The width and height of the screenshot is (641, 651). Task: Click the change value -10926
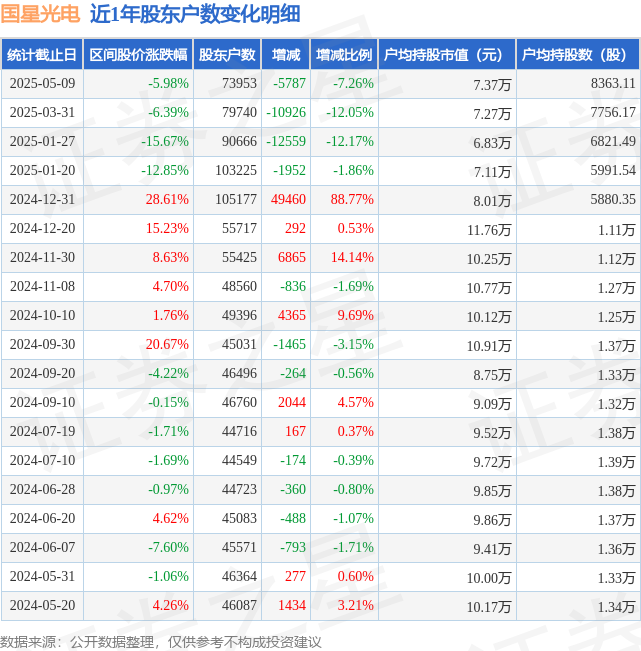tap(286, 113)
